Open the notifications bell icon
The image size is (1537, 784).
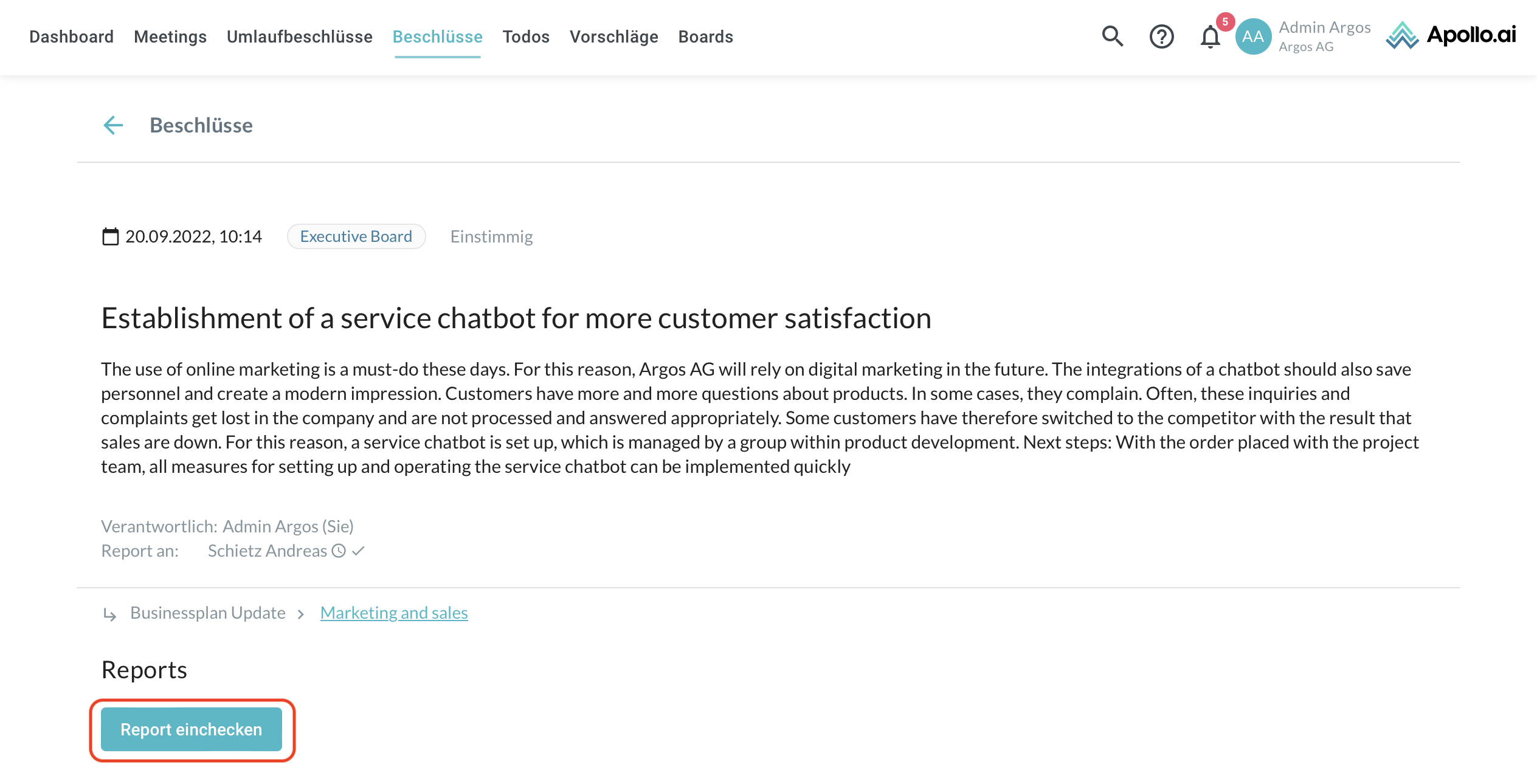(x=1210, y=37)
